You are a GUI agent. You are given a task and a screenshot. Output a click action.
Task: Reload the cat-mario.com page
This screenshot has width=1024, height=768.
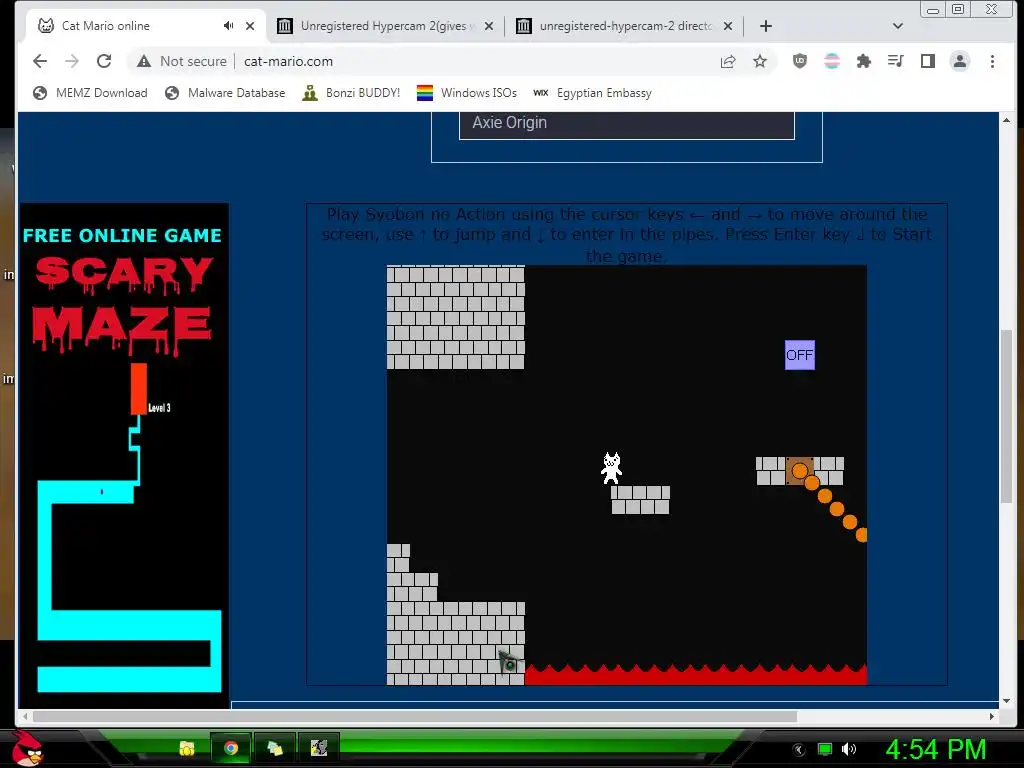point(104,61)
